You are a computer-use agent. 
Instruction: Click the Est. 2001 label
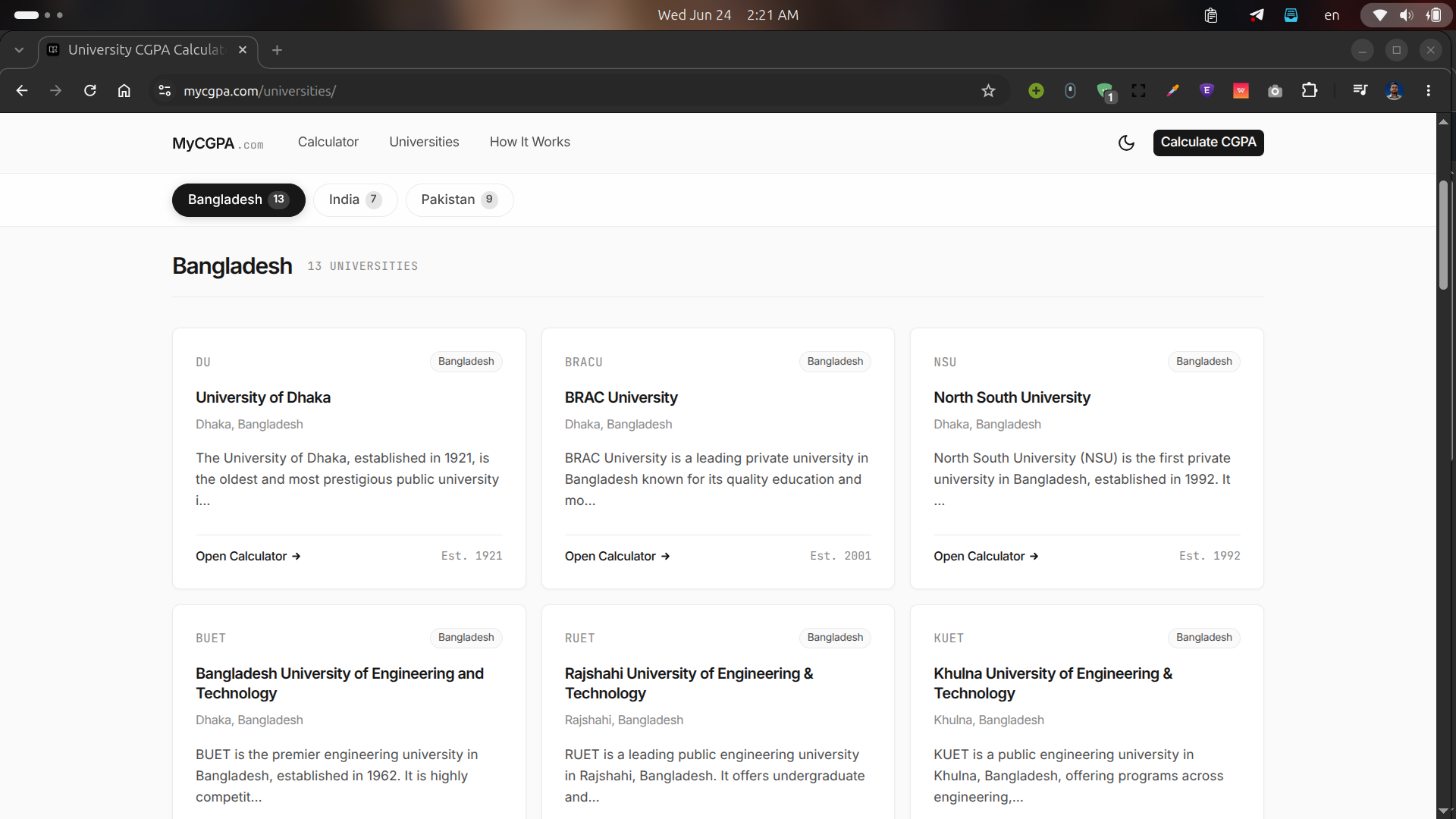(x=840, y=556)
